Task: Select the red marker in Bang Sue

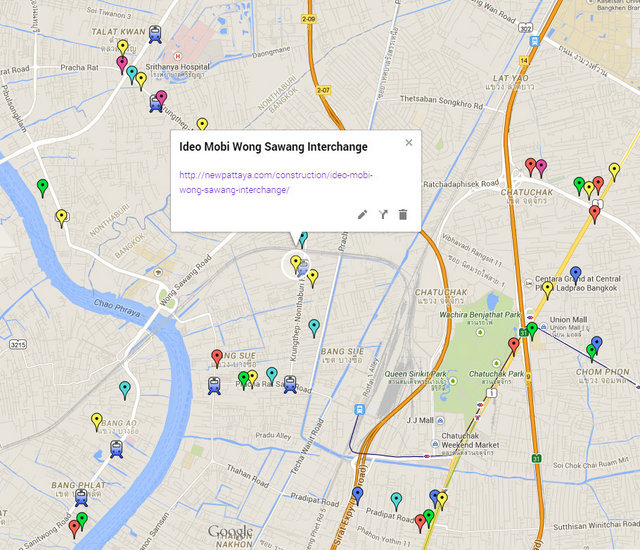Action: pyautogui.click(x=217, y=357)
